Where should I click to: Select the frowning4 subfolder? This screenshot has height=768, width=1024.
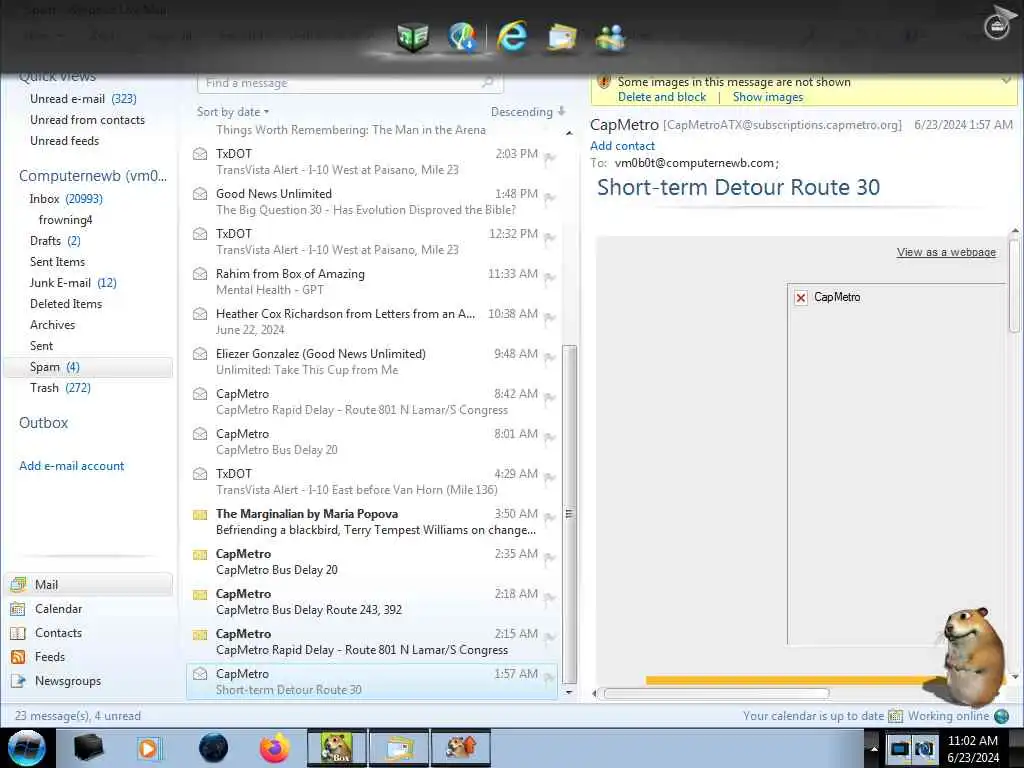pyautogui.click(x=65, y=220)
